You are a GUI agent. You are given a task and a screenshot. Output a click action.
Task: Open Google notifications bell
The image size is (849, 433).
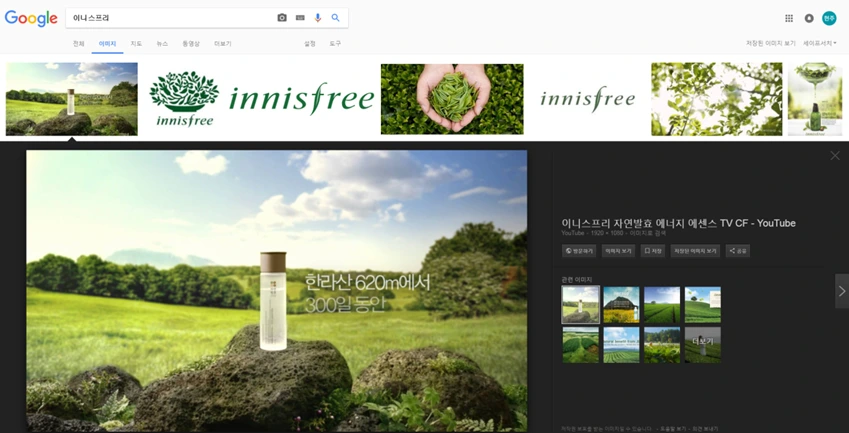click(x=809, y=18)
